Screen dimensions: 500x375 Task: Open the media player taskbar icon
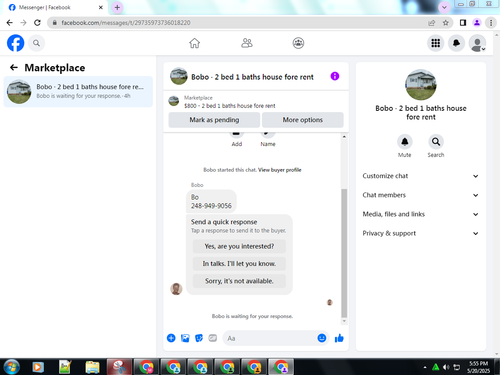click(38, 367)
